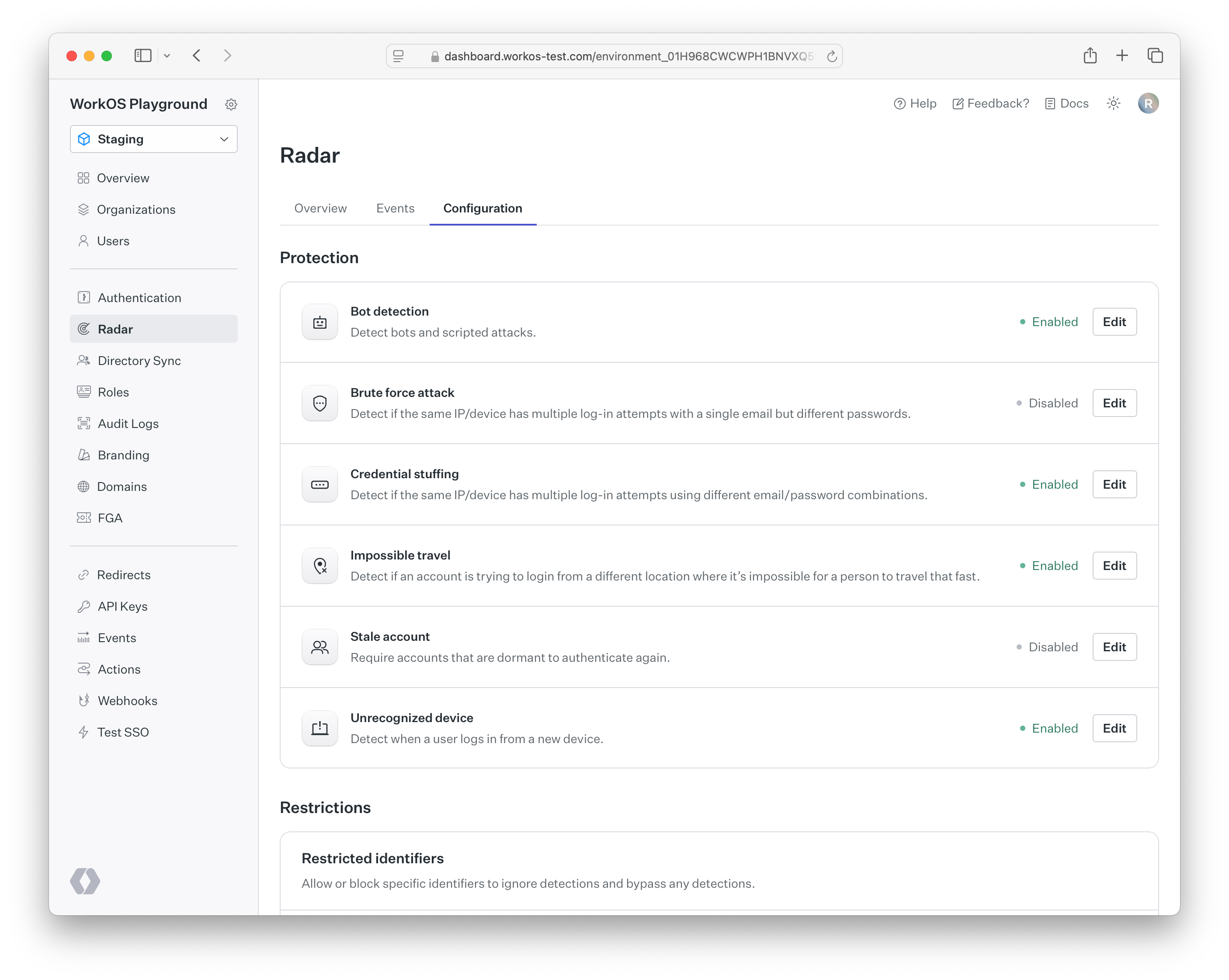Switch to Radar Overview tab

click(x=320, y=208)
